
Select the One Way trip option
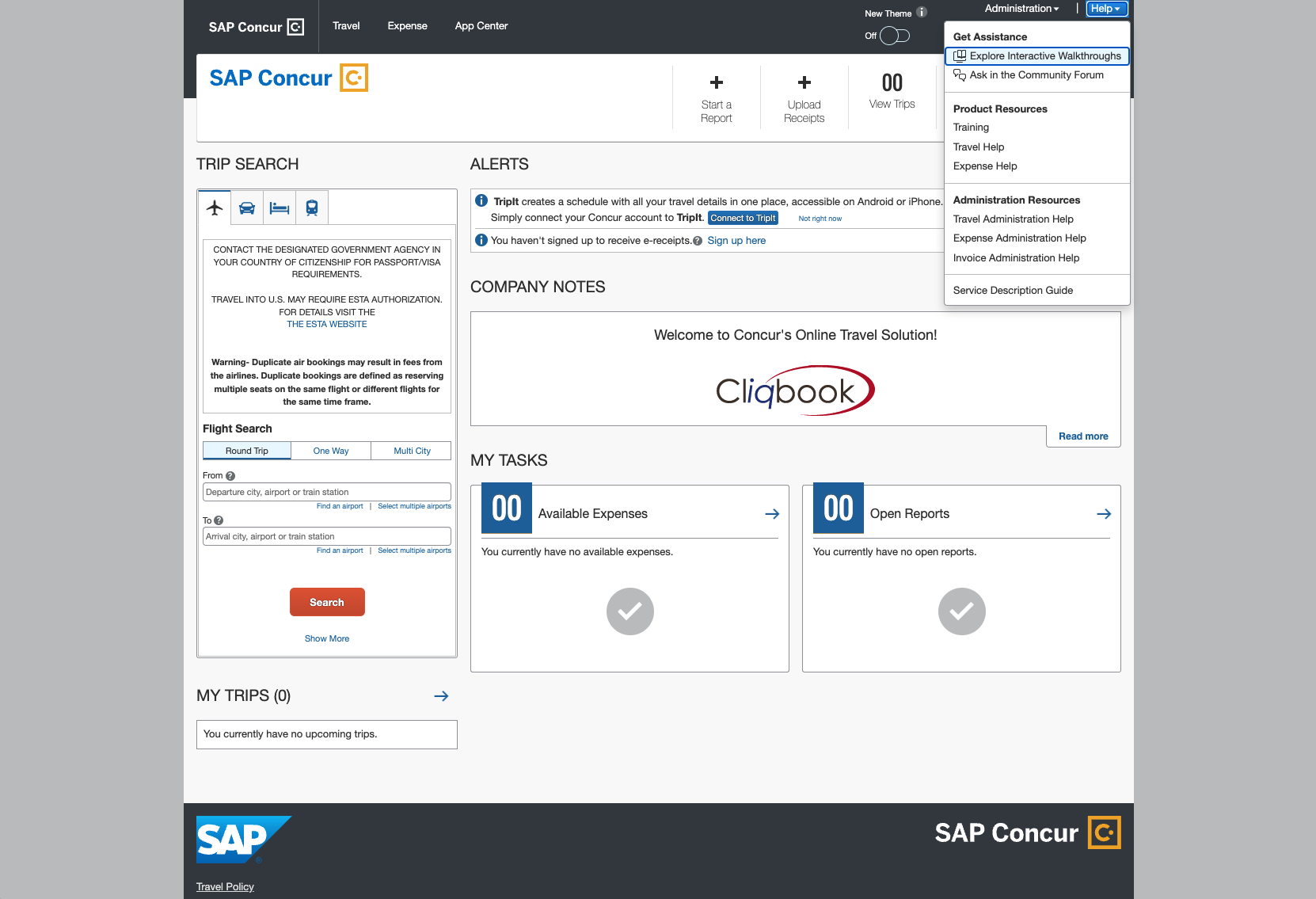pyautogui.click(x=331, y=451)
